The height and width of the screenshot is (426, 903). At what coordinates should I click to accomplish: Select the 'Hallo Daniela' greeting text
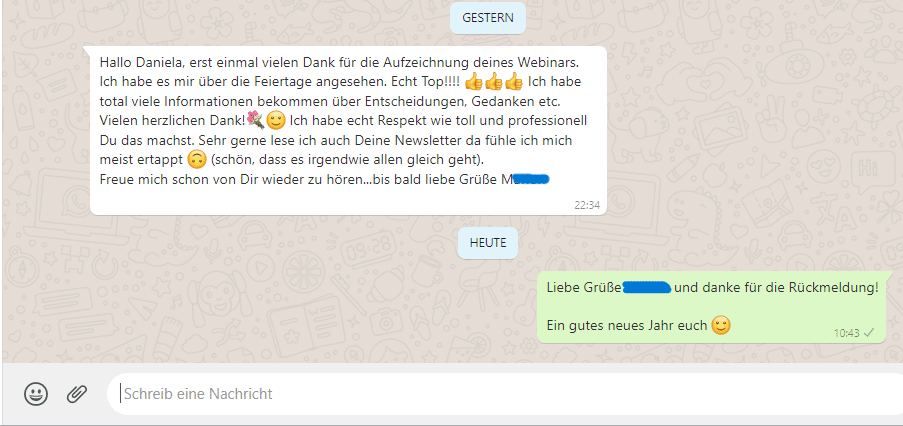click(x=135, y=62)
